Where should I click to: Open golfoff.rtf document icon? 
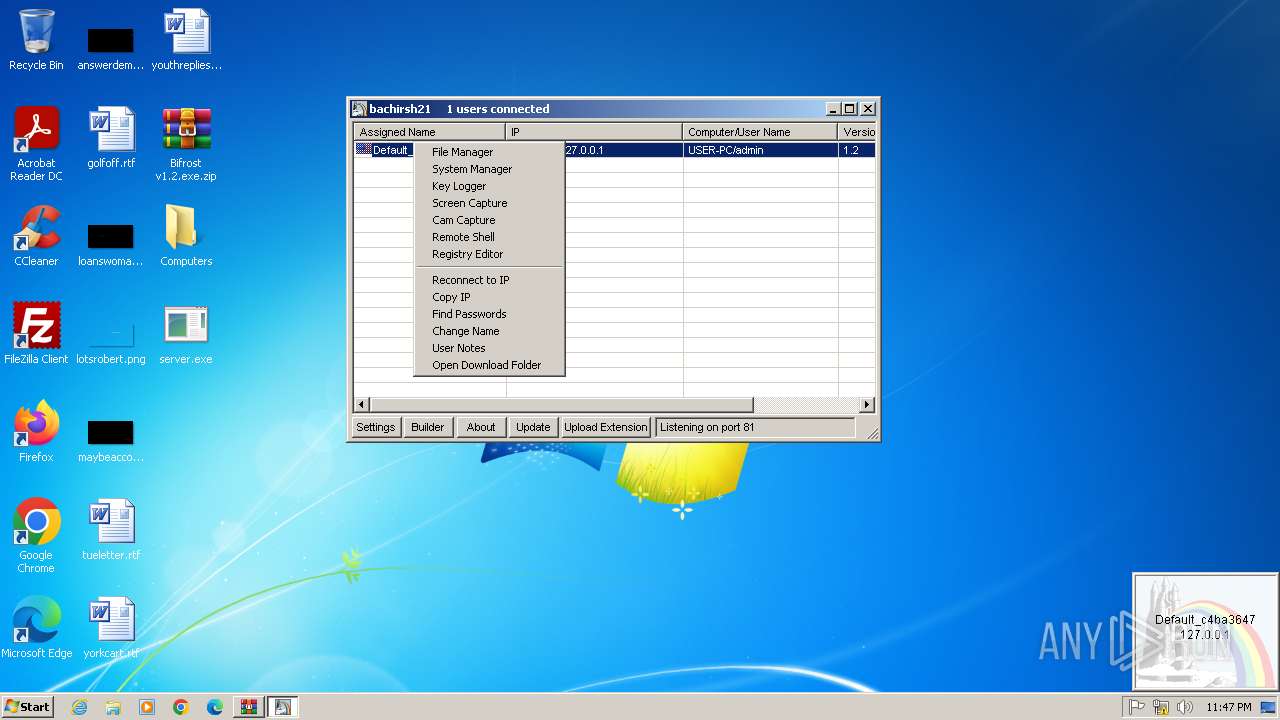pos(111,138)
